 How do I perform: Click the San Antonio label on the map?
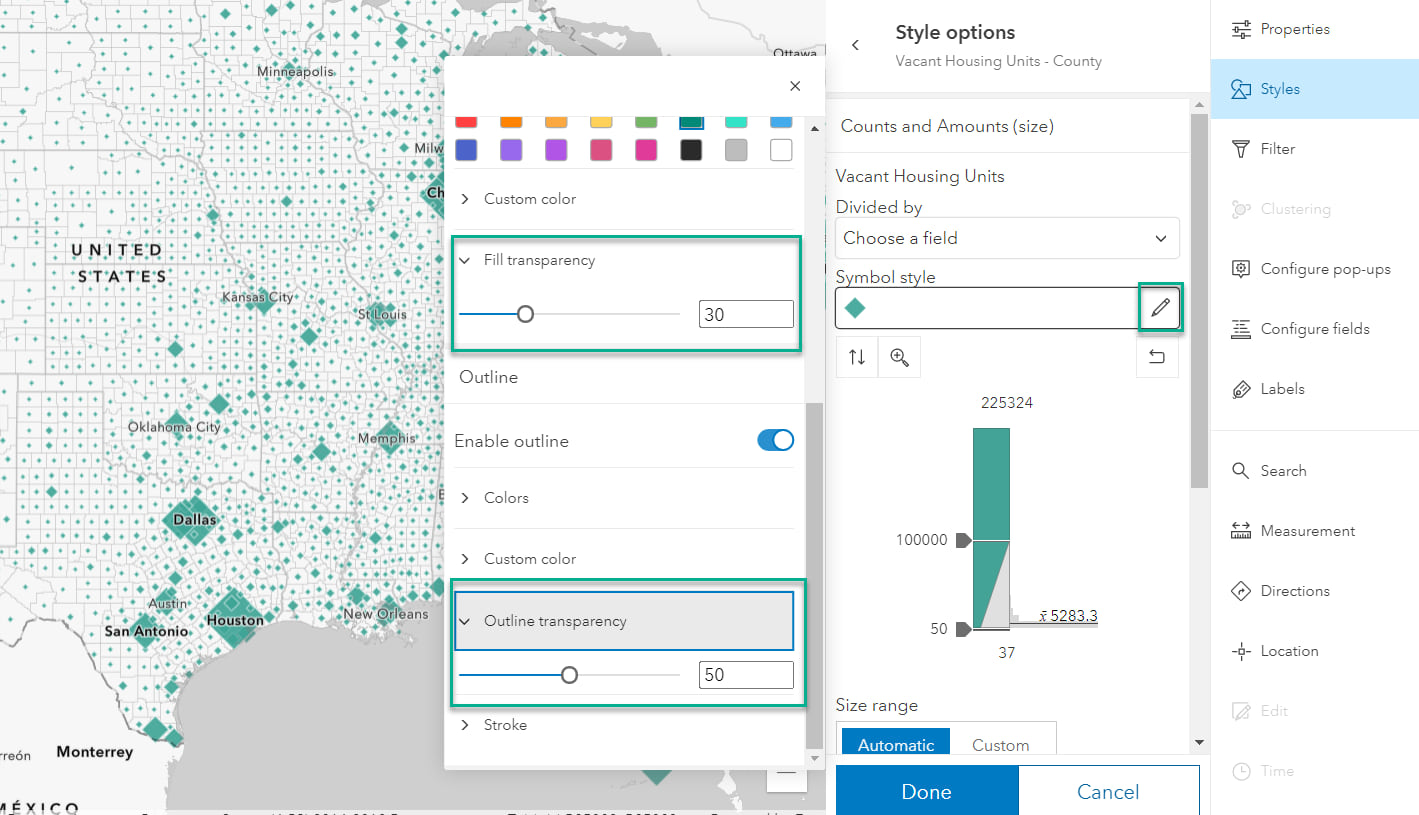(x=146, y=631)
